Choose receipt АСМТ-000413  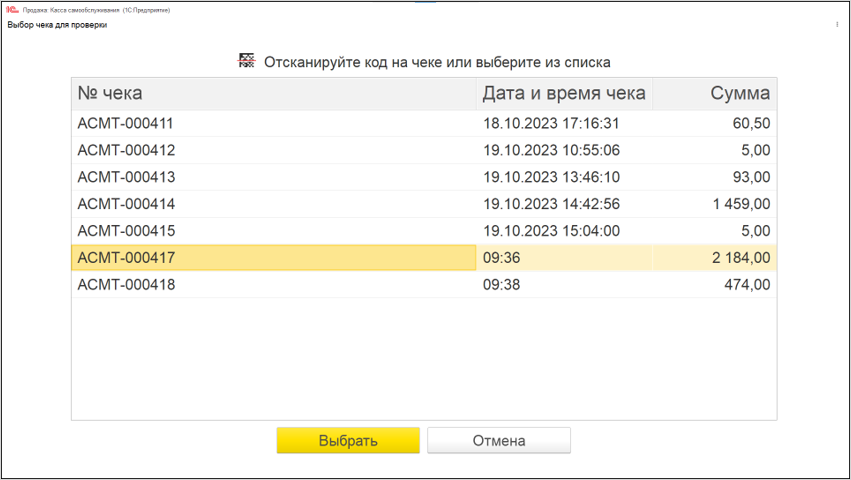126,178
